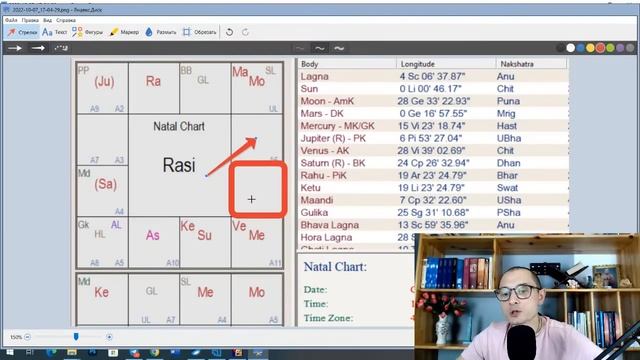Choose the dotted arrow style
The height and width of the screenshot is (360, 640).
(x=61, y=48)
